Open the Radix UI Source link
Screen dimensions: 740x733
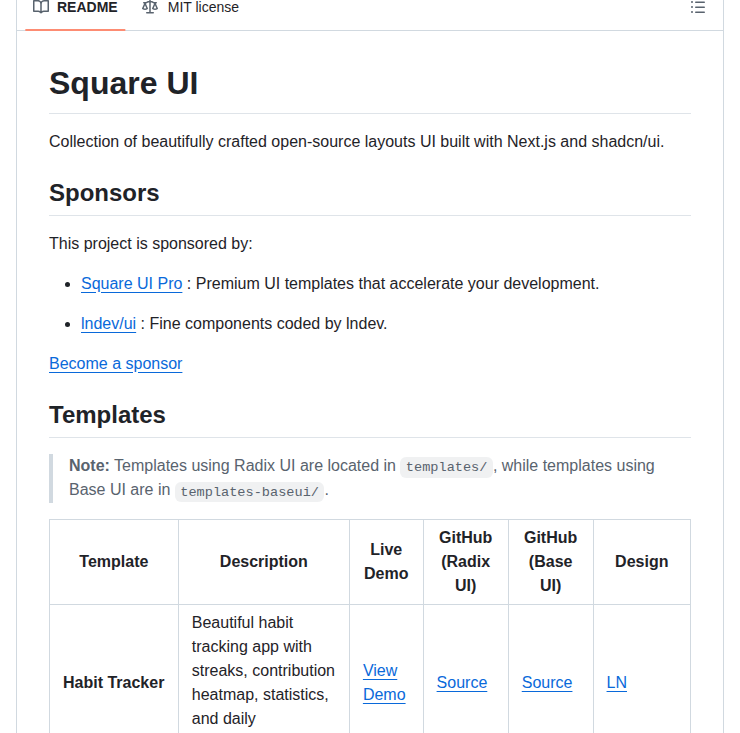462,682
